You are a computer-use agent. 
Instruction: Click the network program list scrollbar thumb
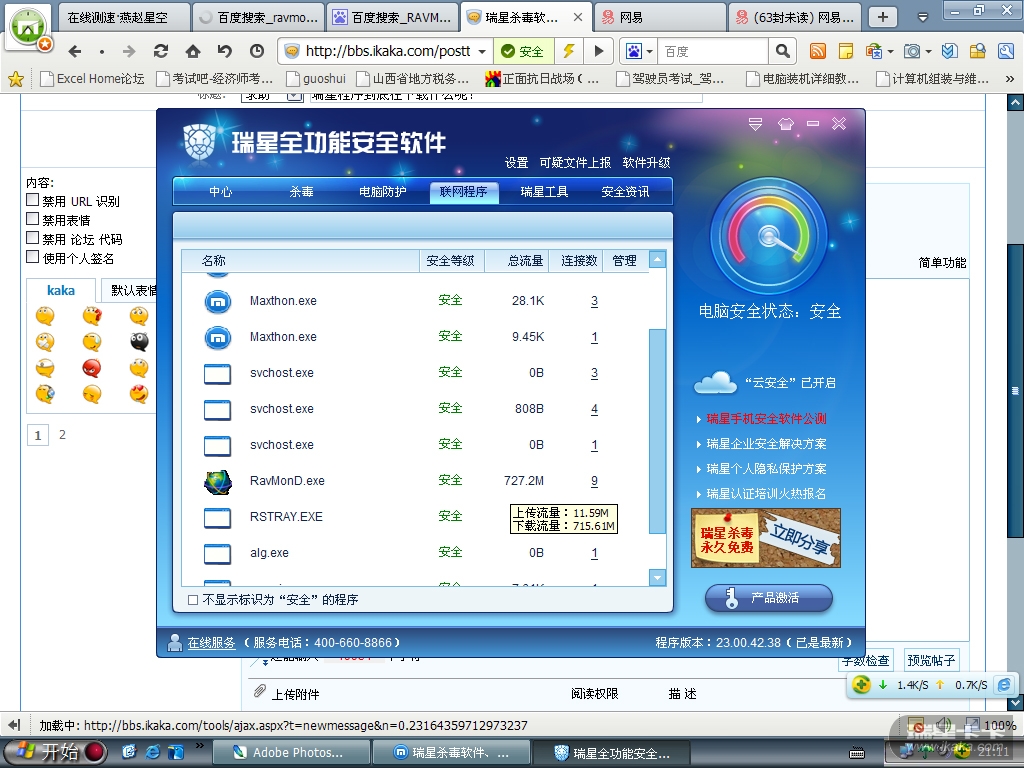click(x=657, y=431)
